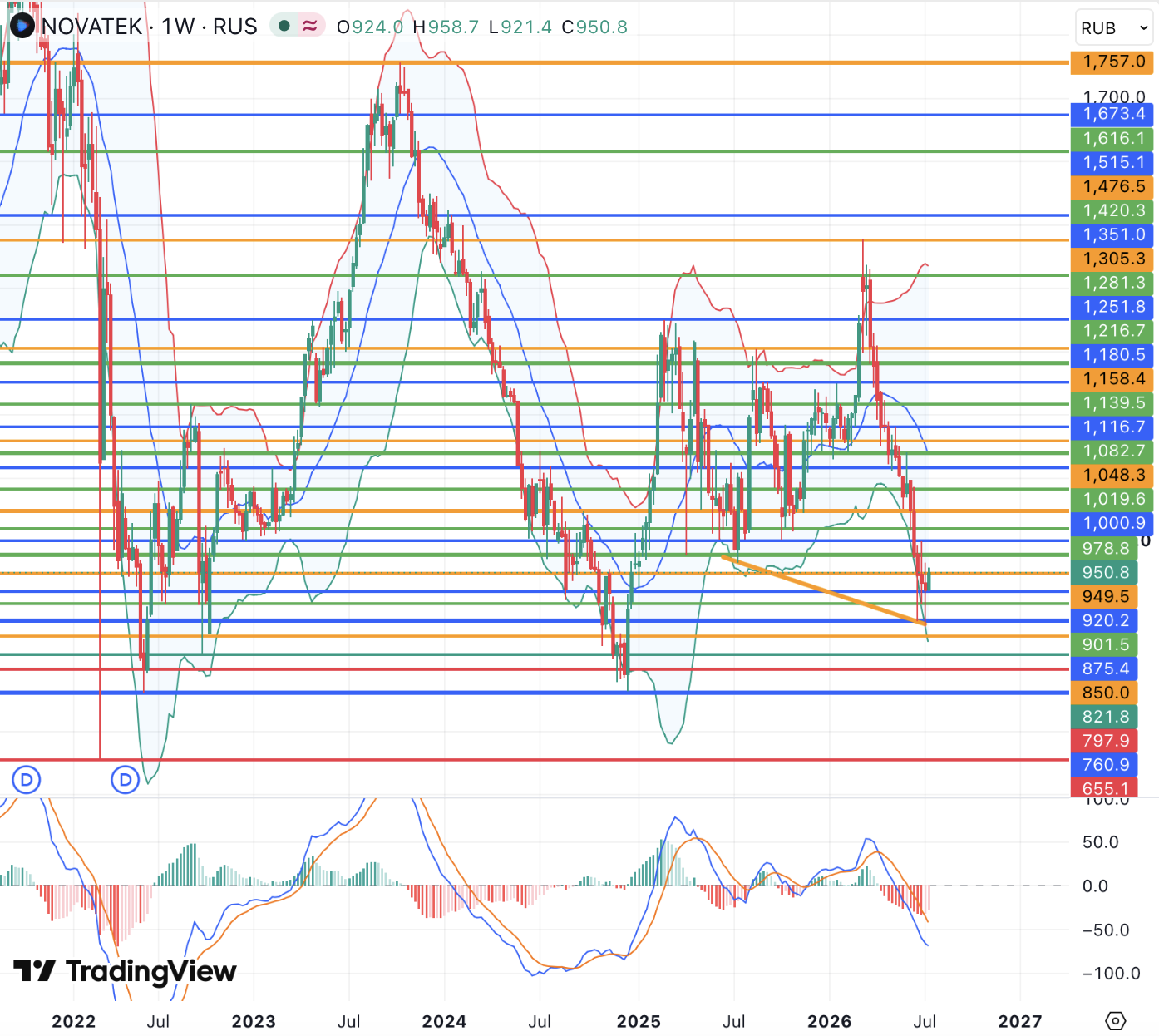The width and height of the screenshot is (1159, 1036).
Task: Open chart settings hexagon gear icon
Action: coord(1116,1020)
